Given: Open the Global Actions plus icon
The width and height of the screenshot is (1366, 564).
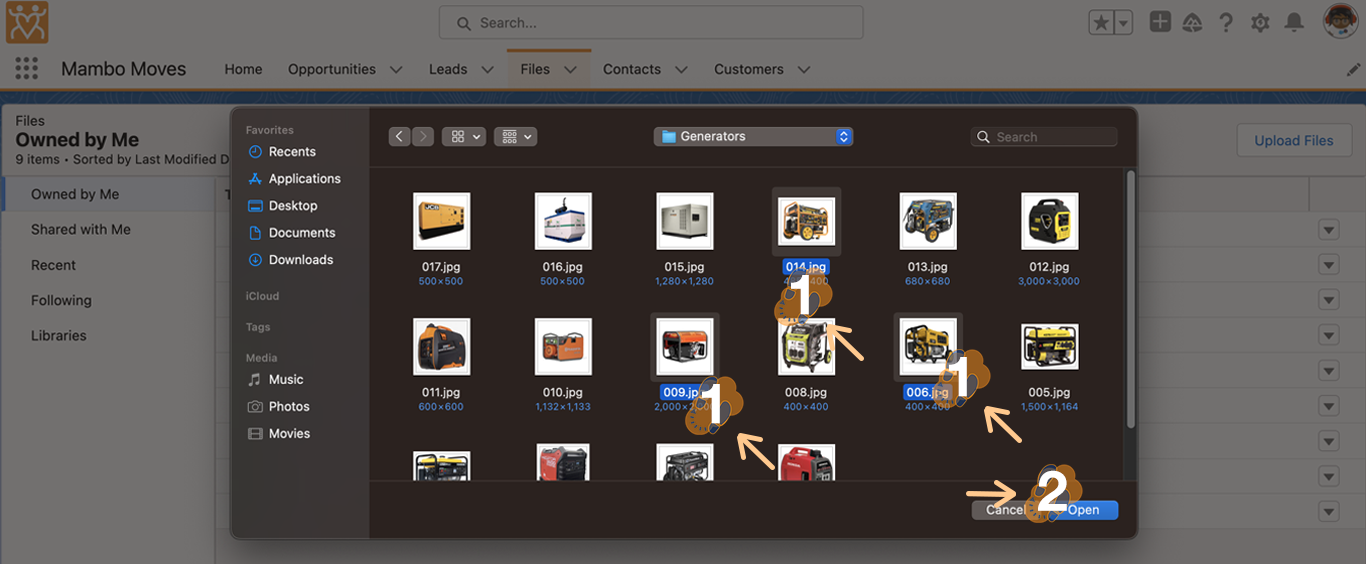Looking at the screenshot, I should click(x=1160, y=22).
